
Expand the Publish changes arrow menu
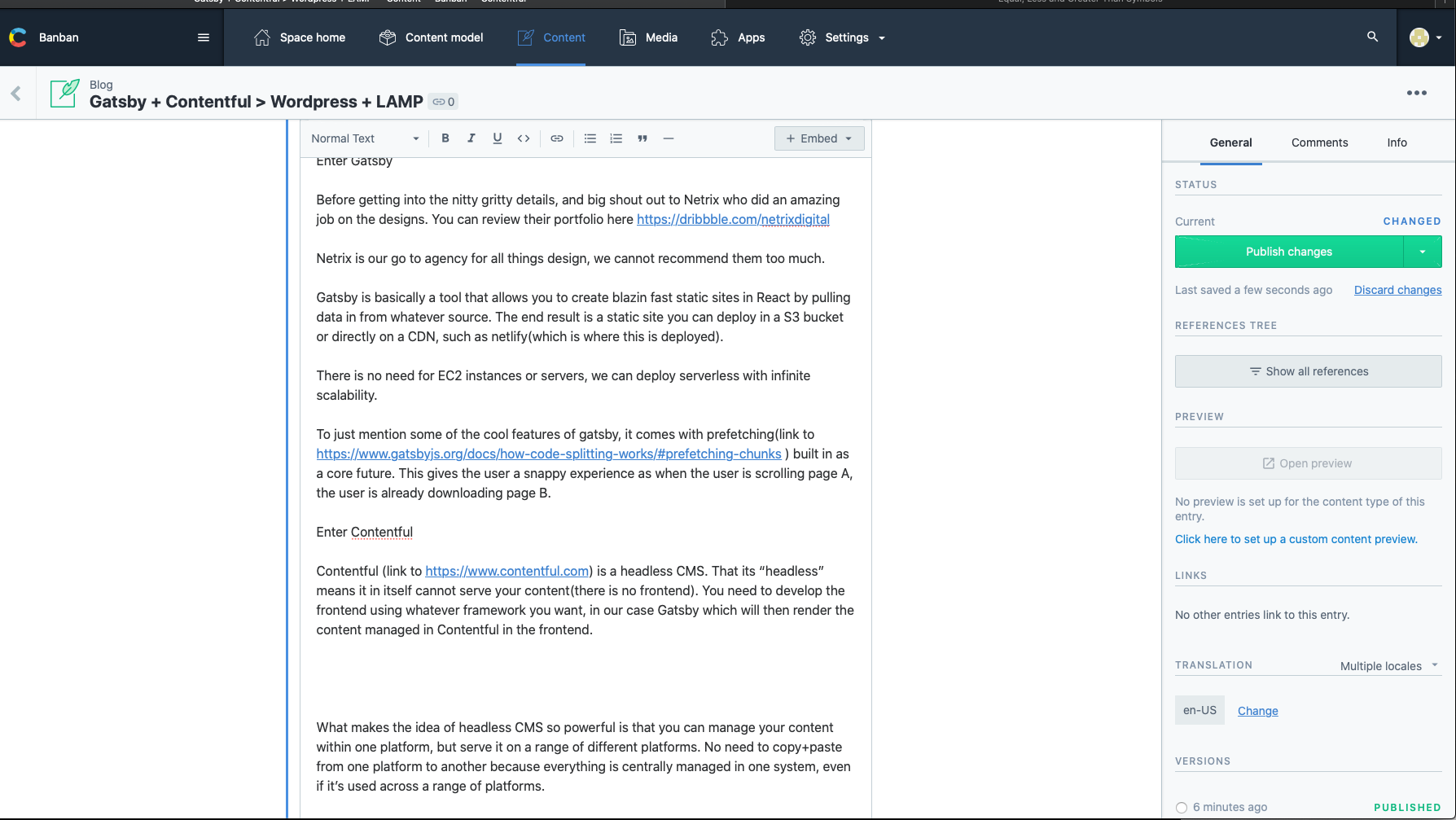1423,252
